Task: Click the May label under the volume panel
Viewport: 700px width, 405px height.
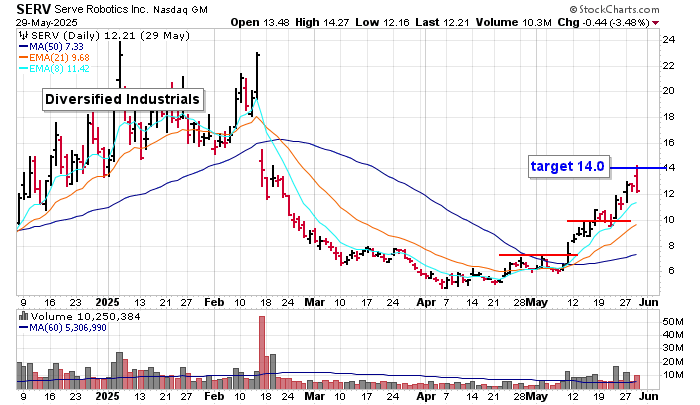Action: point(537,396)
